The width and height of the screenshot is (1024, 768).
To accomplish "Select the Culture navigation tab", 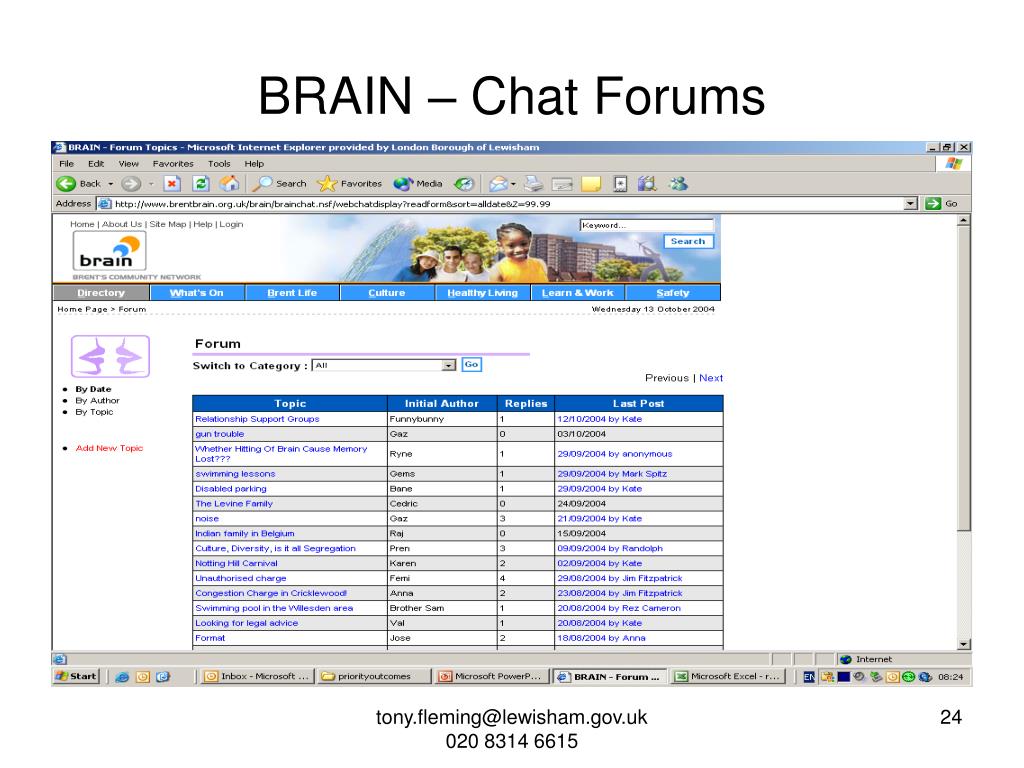I will [387, 293].
